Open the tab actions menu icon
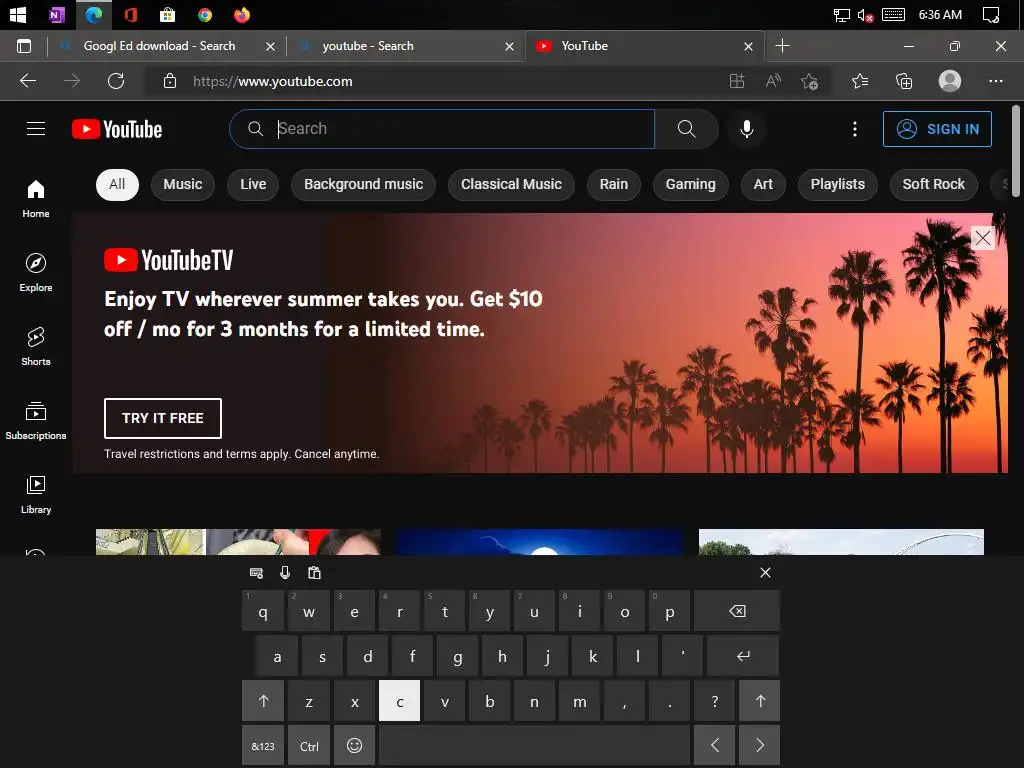The width and height of the screenshot is (1024, 768). (x=24, y=46)
